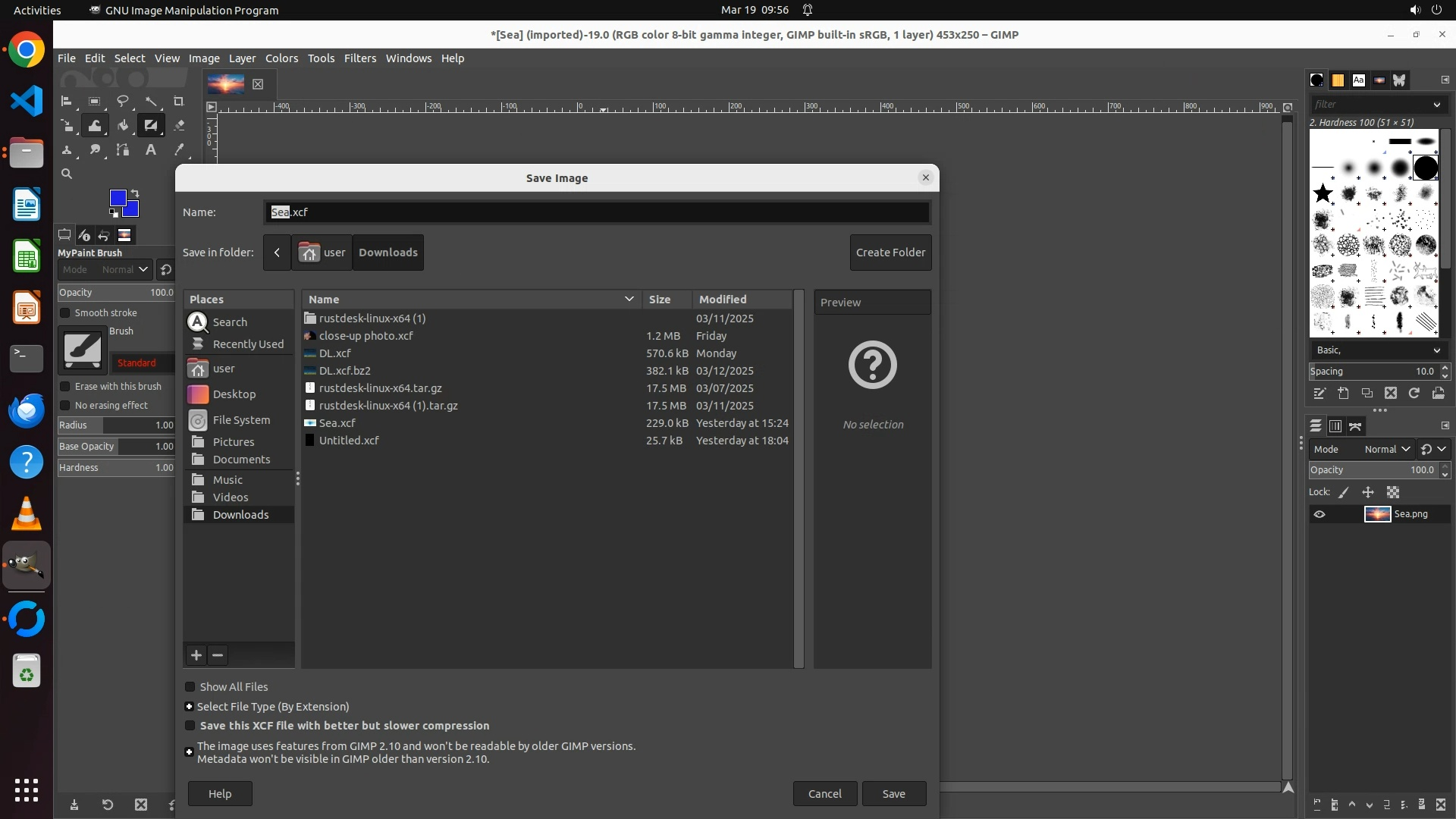Click the Save button

(x=893, y=794)
